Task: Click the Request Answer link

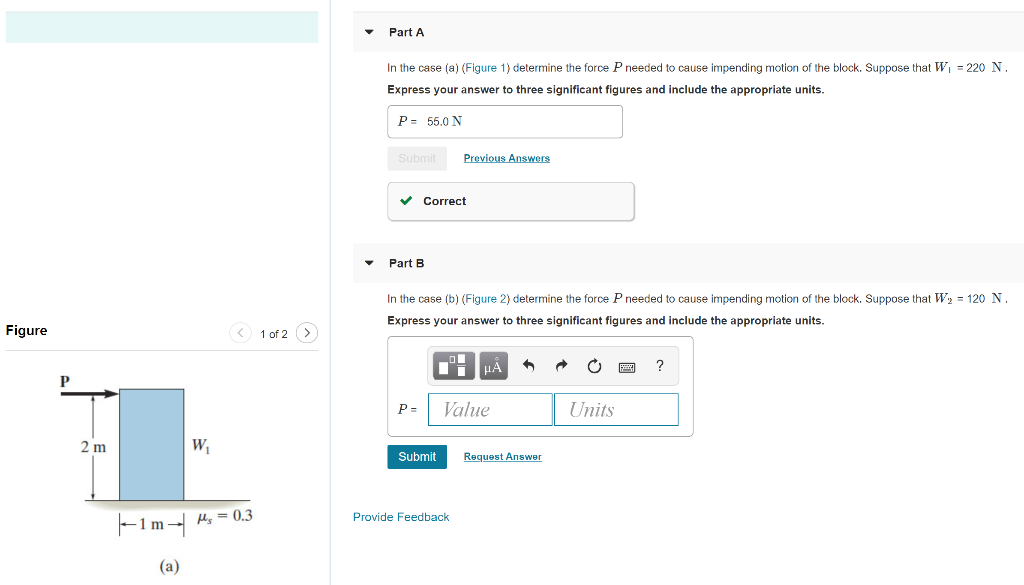Action: 501,456
